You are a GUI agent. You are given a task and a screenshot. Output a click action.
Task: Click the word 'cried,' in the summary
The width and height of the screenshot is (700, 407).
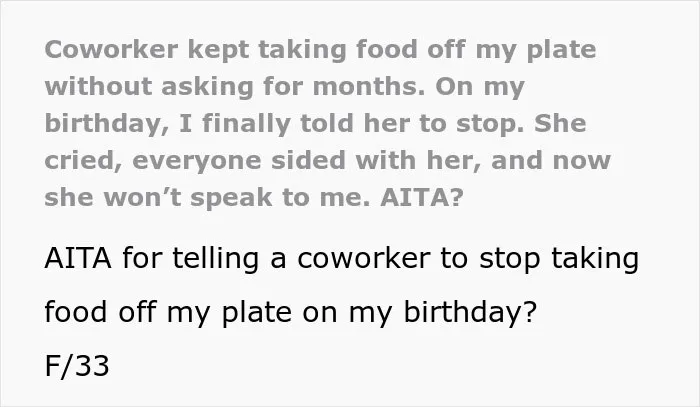pyautogui.click(x=83, y=161)
